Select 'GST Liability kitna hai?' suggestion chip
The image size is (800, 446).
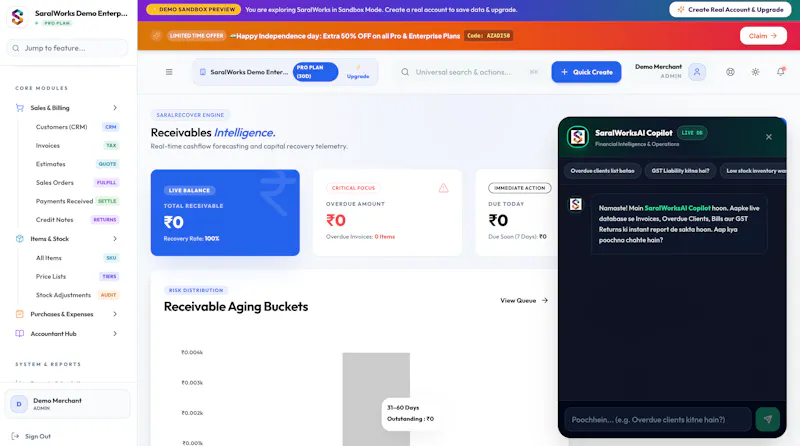click(x=680, y=171)
